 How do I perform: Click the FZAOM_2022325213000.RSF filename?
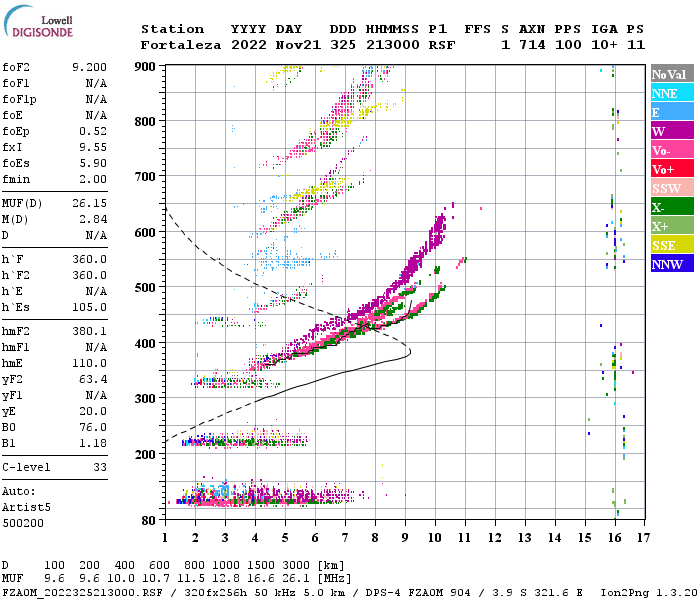(x=82, y=593)
